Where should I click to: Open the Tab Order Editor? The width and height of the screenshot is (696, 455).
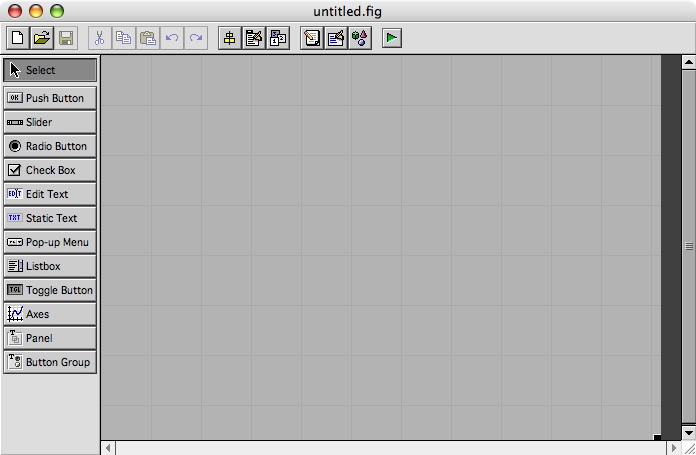[278, 38]
